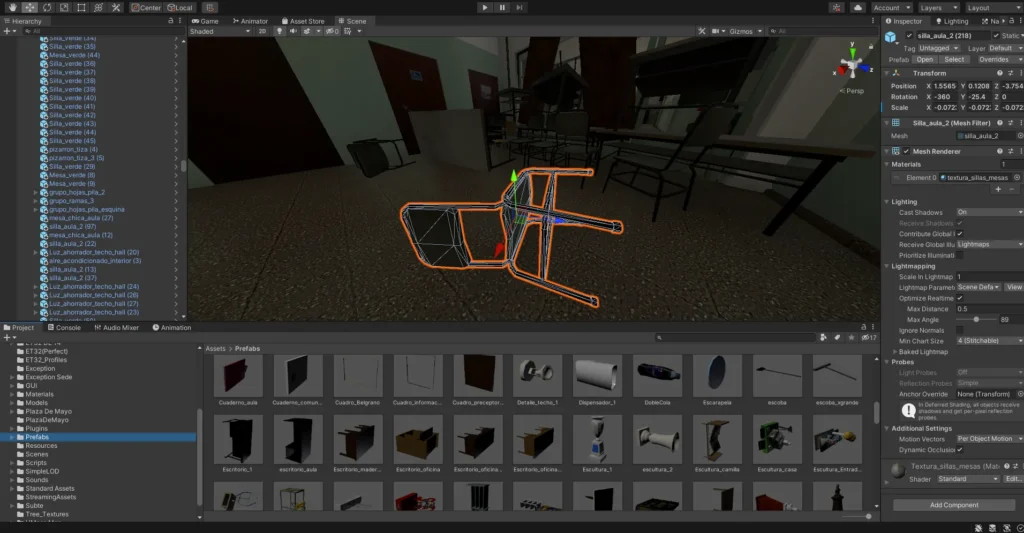The width and height of the screenshot is (1024, 533).
Task: Select pizarron_tiza (4) in Hierarchy
Action: pyautogui.click(x=73, y=149)
